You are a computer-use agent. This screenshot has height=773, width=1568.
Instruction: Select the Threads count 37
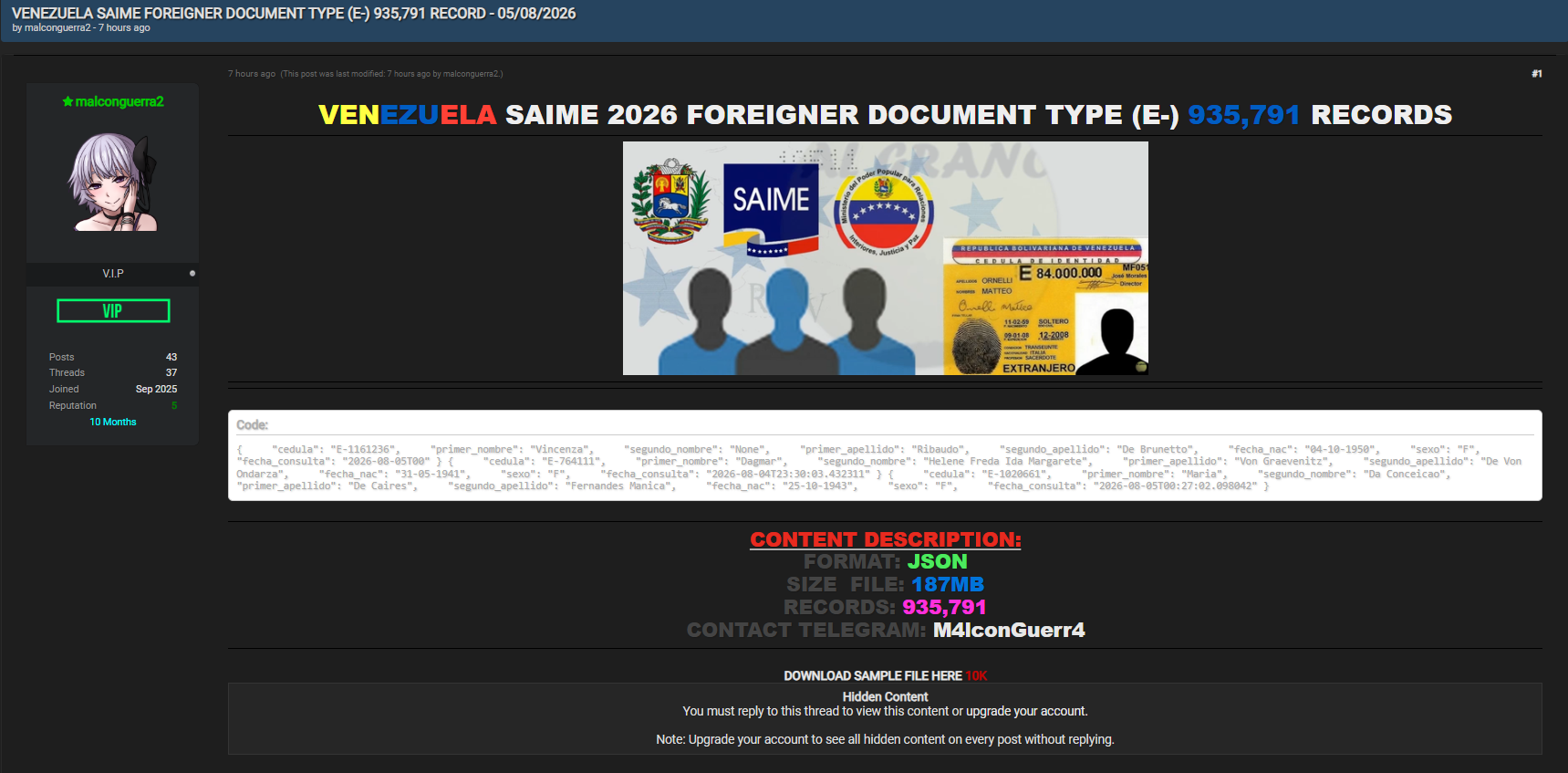(171, 372)
